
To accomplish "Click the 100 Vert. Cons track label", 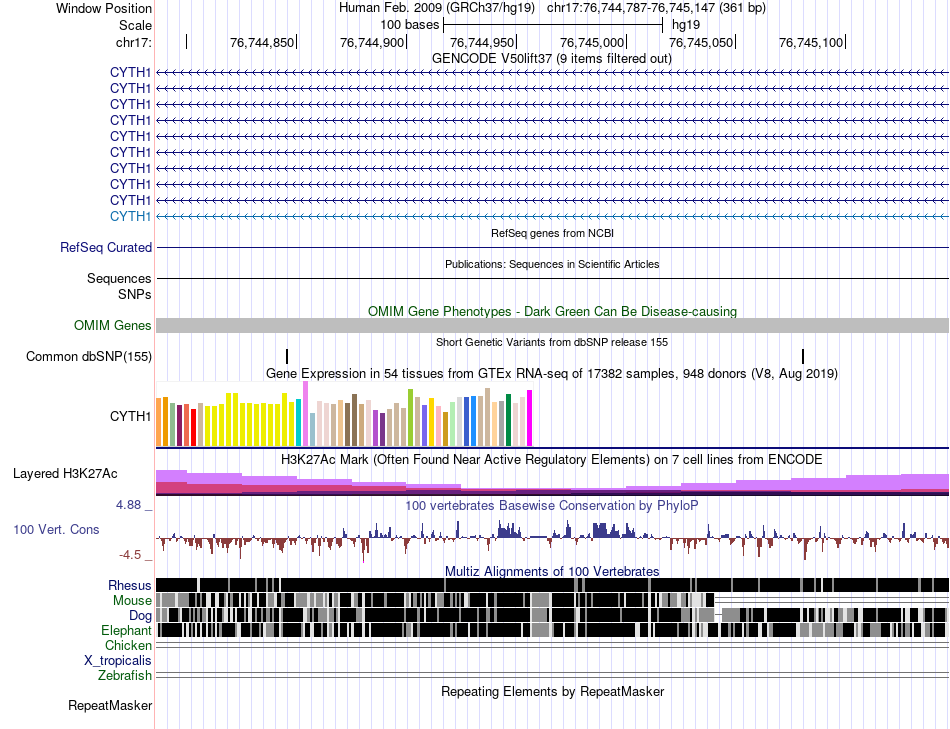I will click(56, 530).
